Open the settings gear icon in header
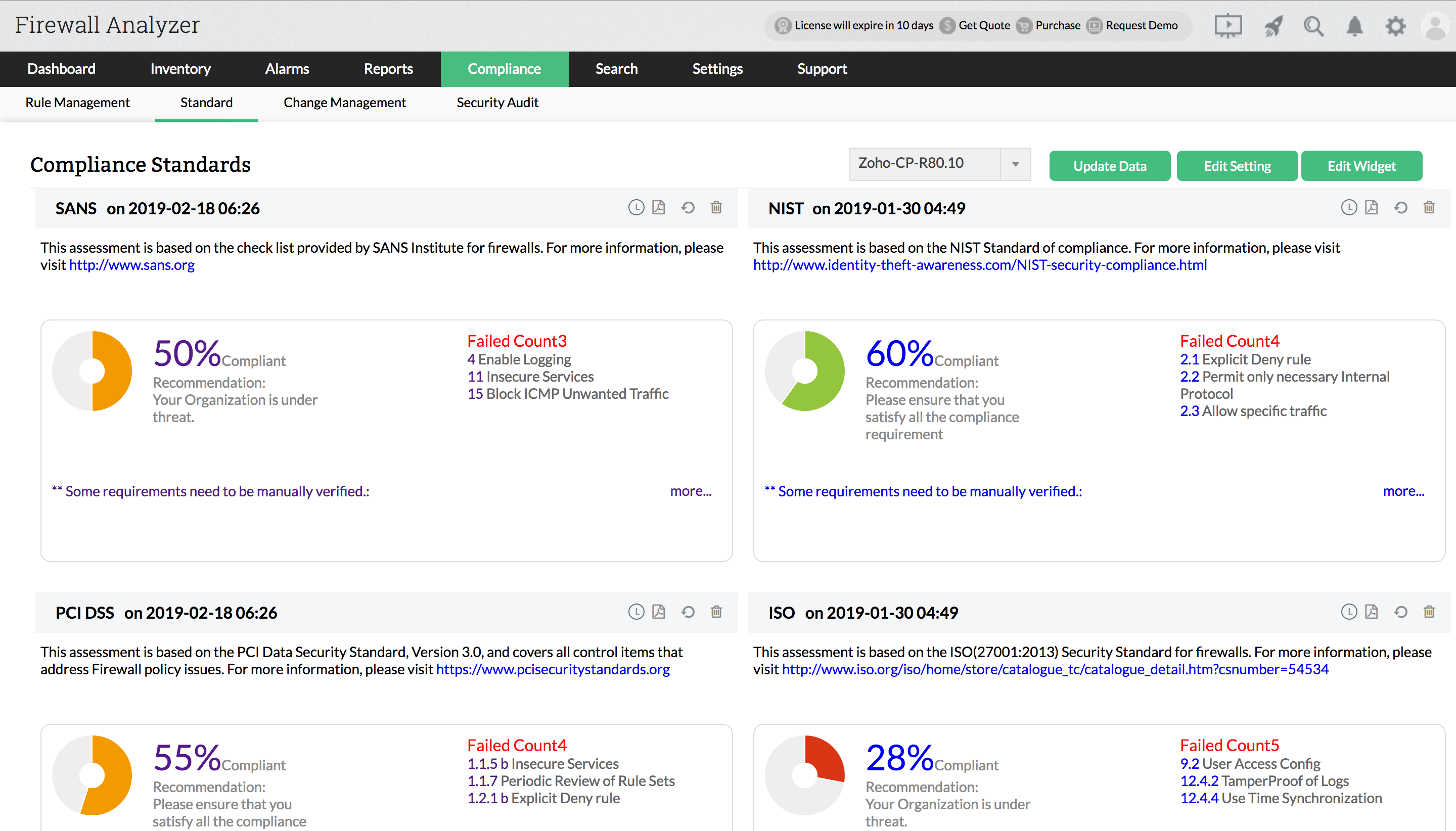 click(1395, 26)
